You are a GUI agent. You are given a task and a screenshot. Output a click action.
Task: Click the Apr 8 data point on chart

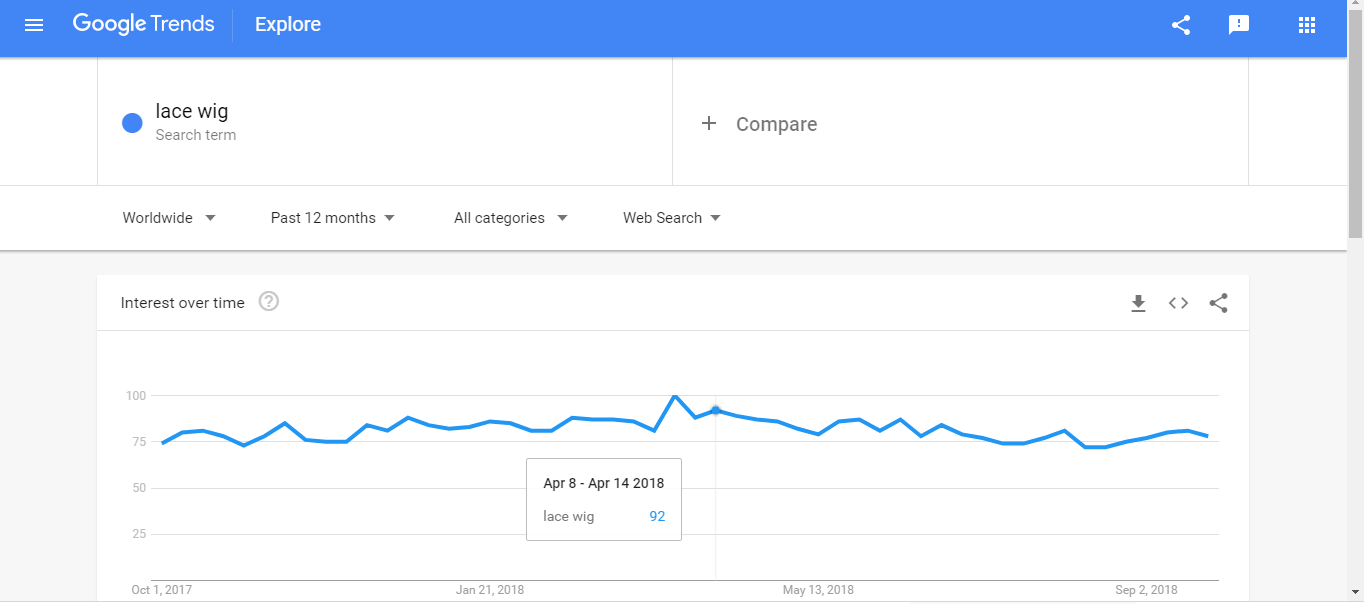coord(715,410)
